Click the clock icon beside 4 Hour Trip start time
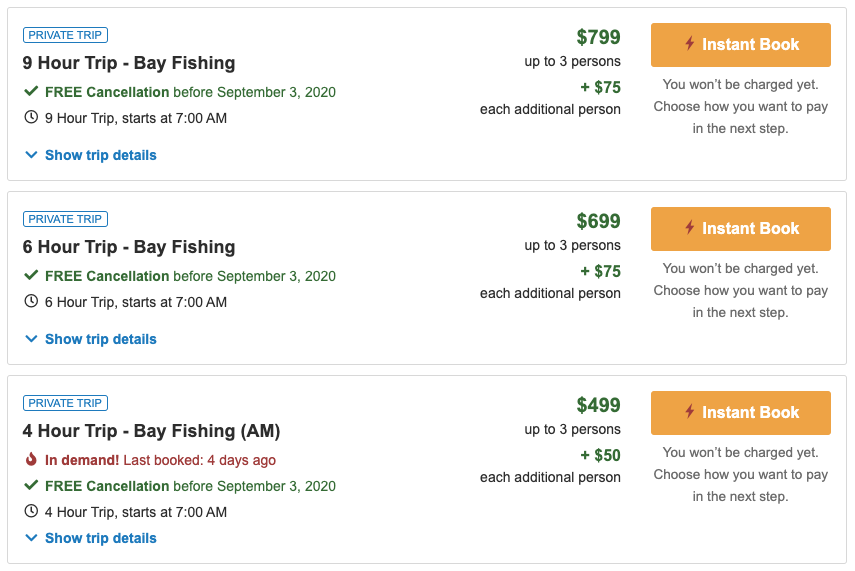 [31, 511]
